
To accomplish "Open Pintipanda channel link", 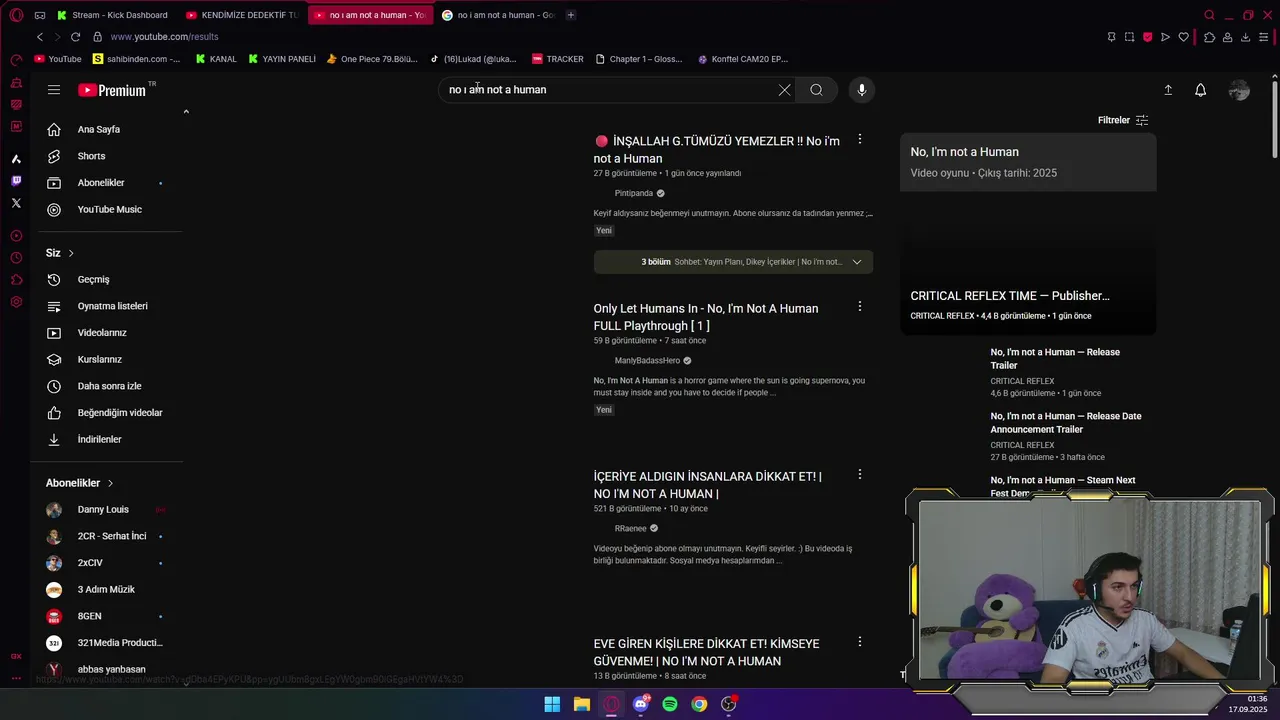I will pos(634,193).
